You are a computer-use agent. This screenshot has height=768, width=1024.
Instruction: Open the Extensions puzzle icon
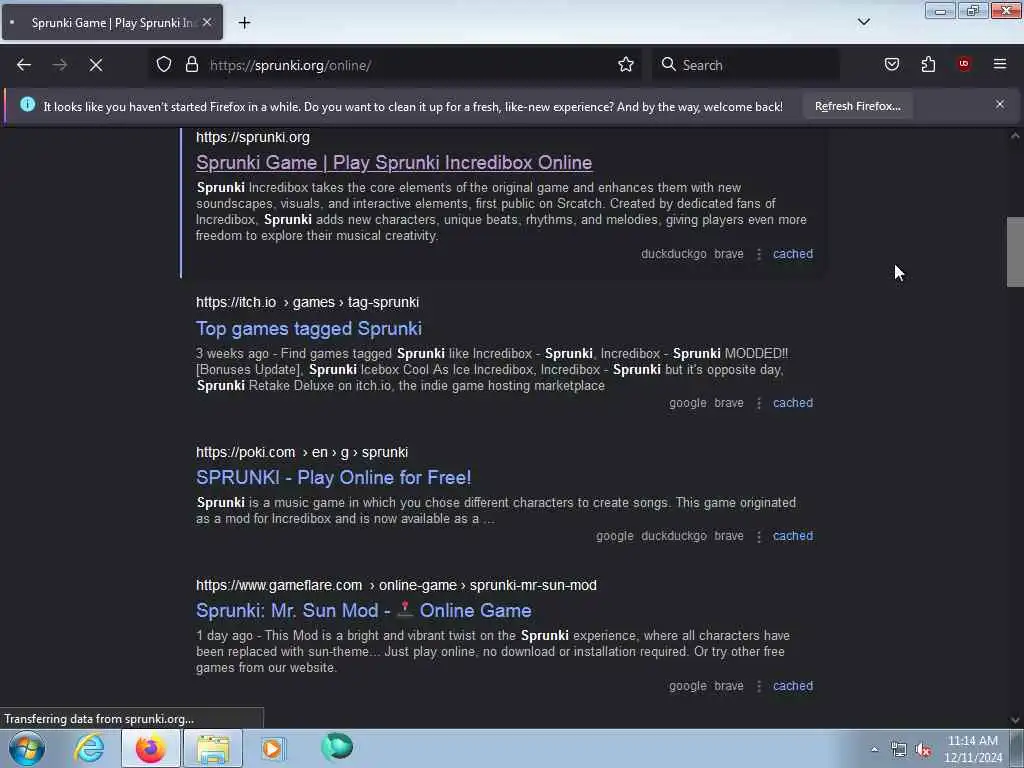tap(928, 65)
